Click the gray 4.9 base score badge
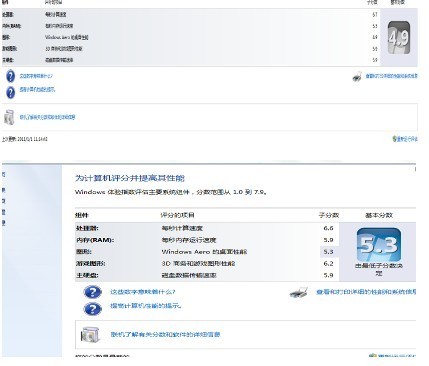 [x=399, y=37]
